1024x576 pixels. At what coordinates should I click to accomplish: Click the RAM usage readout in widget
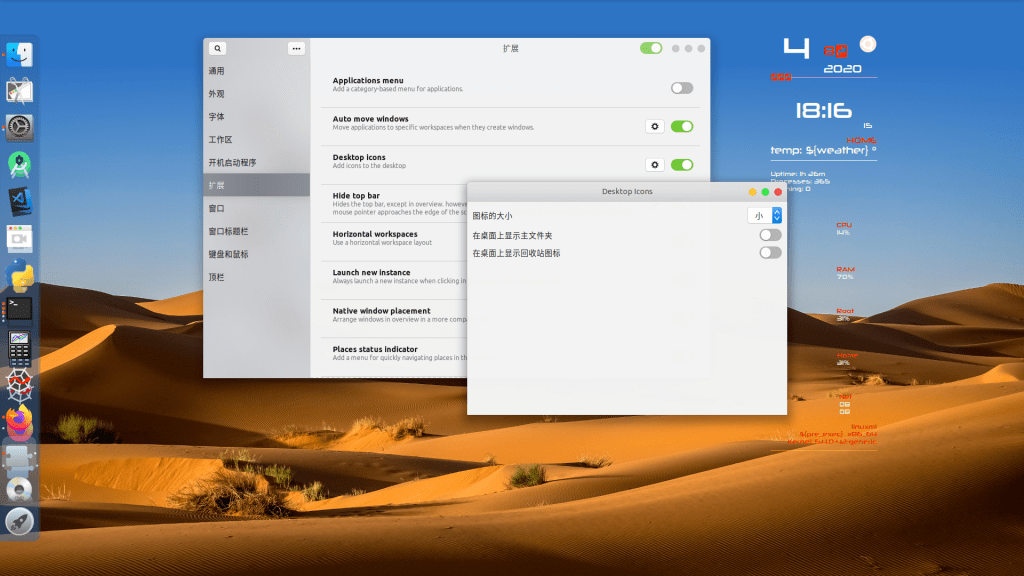click(x=845, y=272)
